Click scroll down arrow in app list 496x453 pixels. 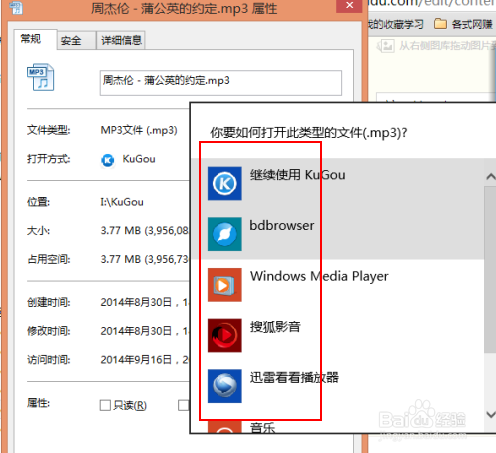pos(490,414)
